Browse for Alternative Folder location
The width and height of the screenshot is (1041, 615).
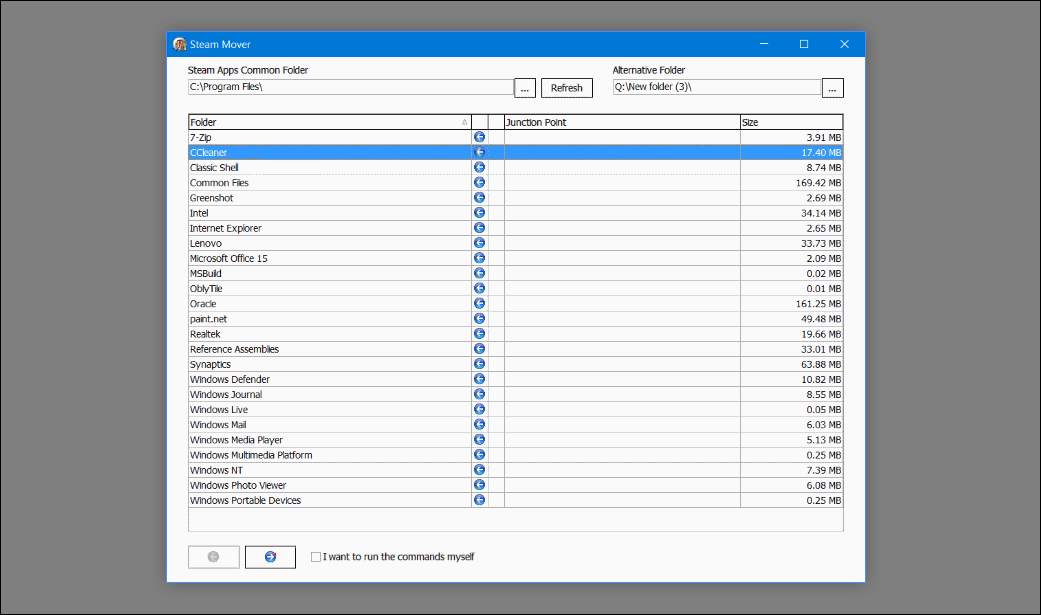pos(833,88)
